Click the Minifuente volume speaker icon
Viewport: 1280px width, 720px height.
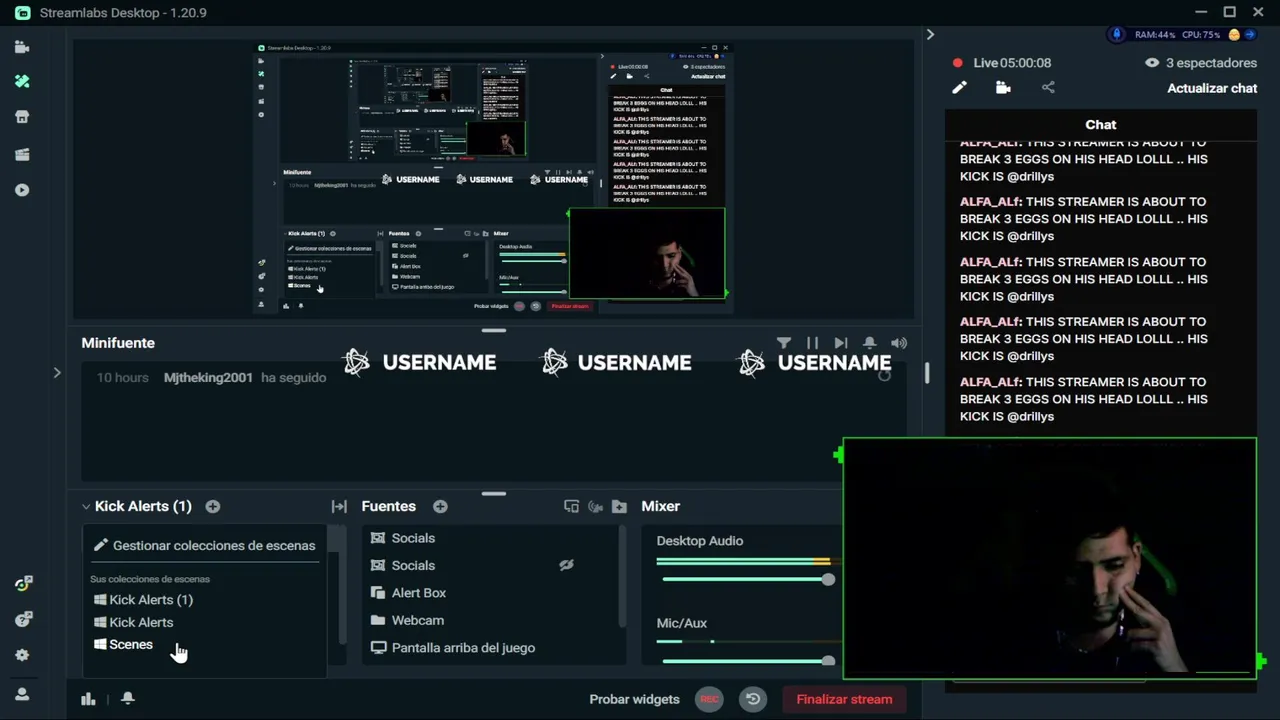(x=899, y=343)
